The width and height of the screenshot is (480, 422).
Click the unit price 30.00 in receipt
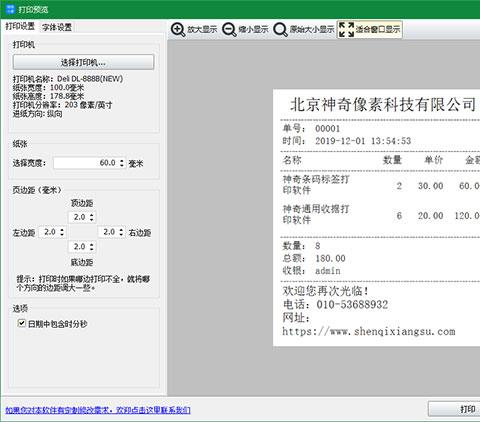click(x=430, y=186)
